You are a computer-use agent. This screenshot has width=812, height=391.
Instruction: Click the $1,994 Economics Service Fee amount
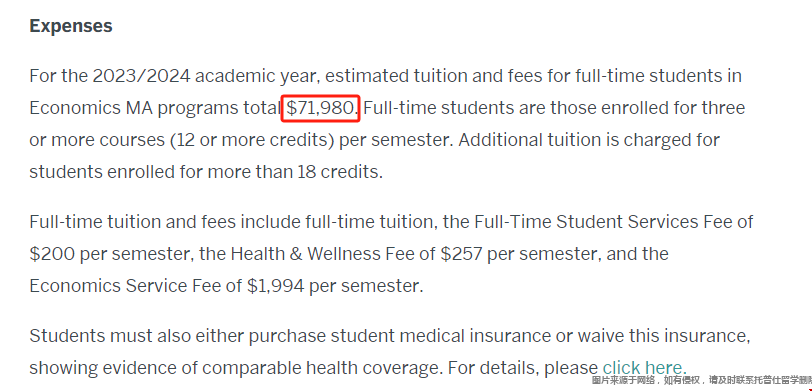276,286
